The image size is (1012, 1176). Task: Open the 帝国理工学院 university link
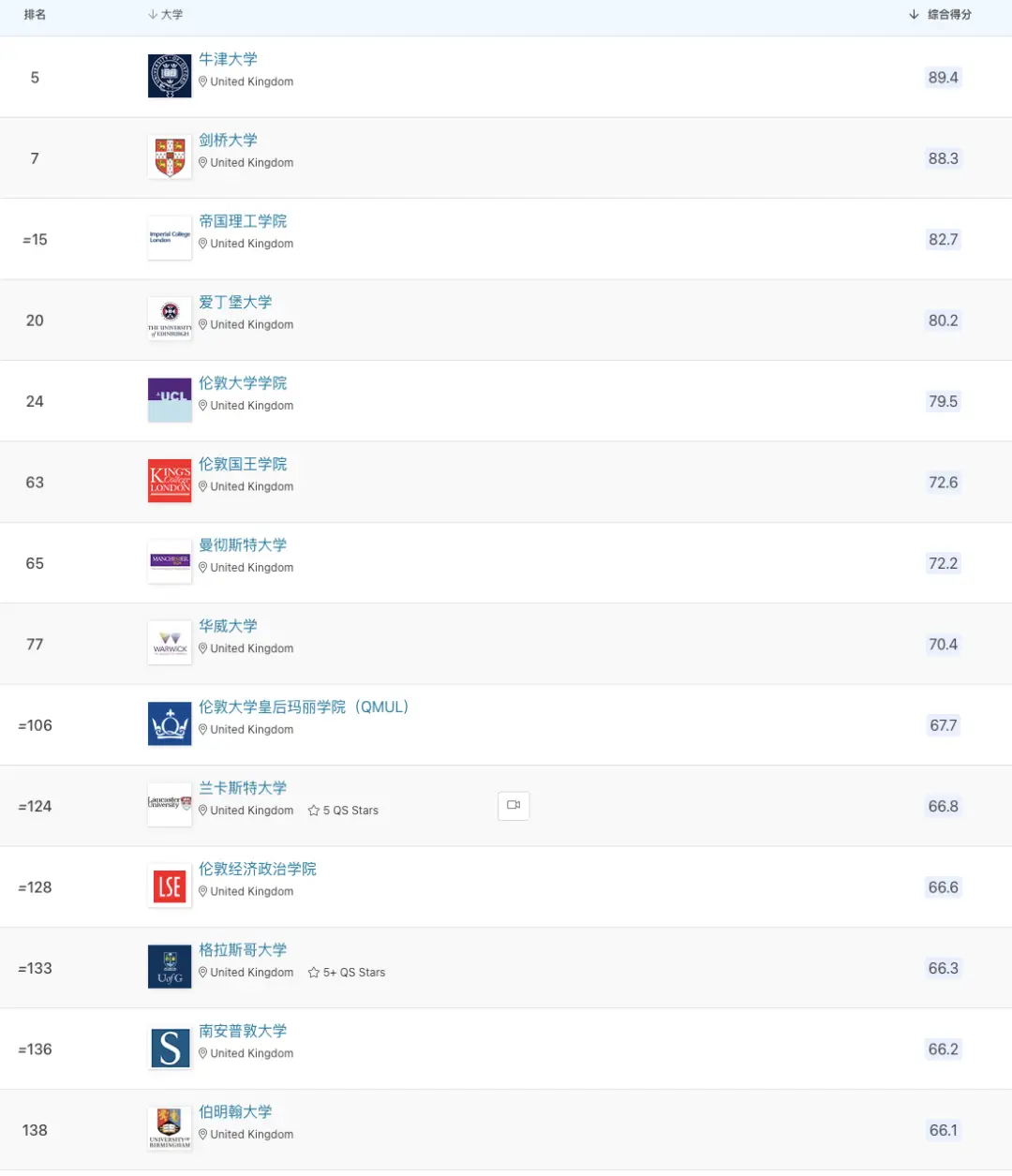click(243, 221)
